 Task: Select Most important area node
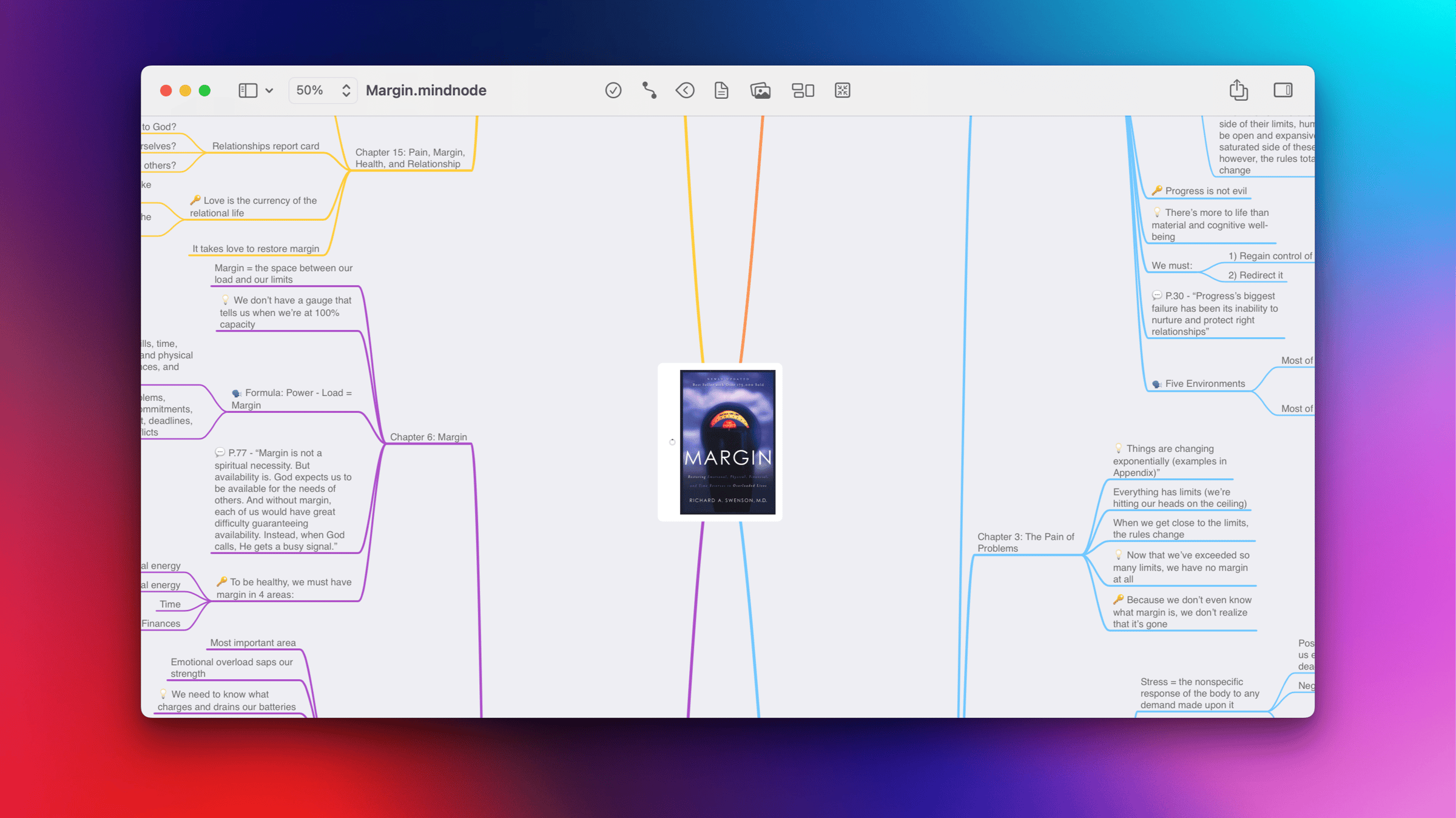pyautogui.click(x=253, y=643)
